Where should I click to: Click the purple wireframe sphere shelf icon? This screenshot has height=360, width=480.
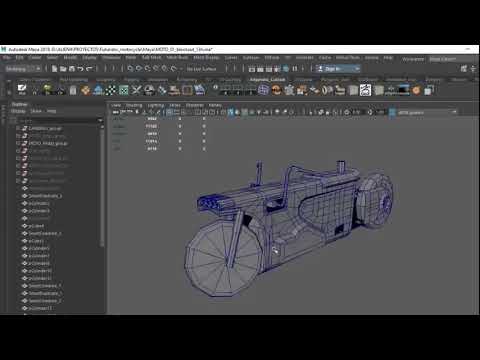pos(263,89)
